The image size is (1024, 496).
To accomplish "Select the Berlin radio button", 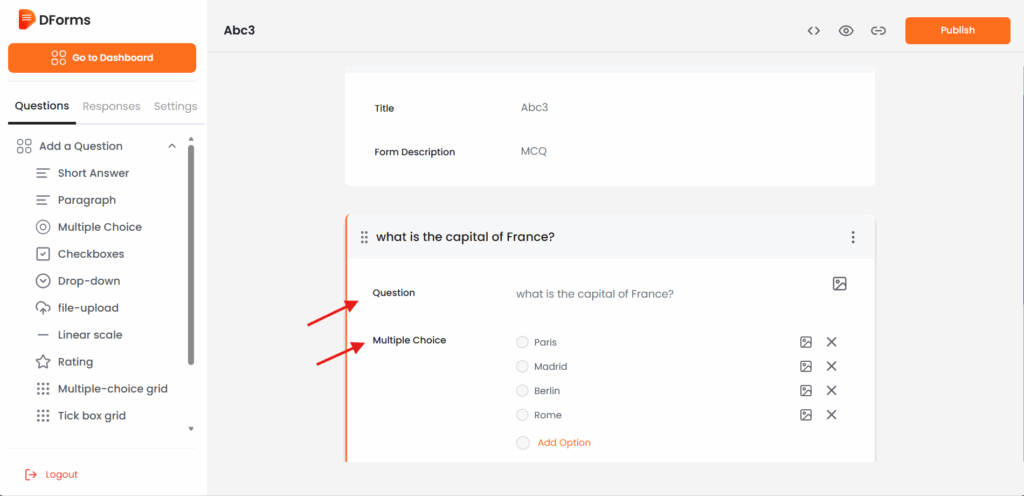I will pos(522,391).
